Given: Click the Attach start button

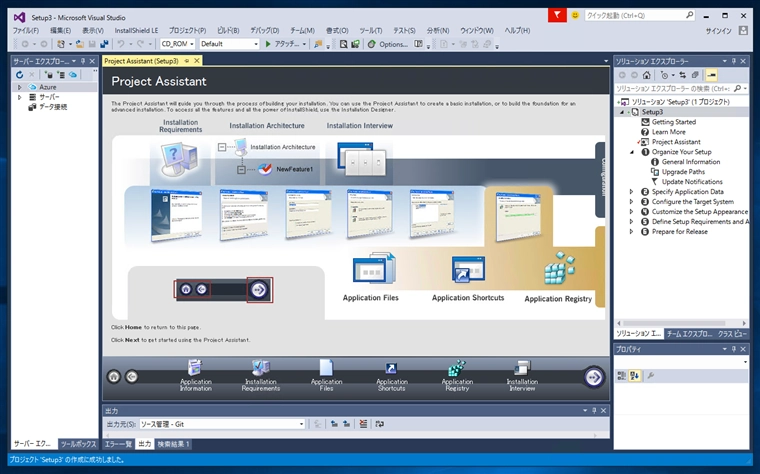Looking at the screenshot, I should [x=286, y=44].
